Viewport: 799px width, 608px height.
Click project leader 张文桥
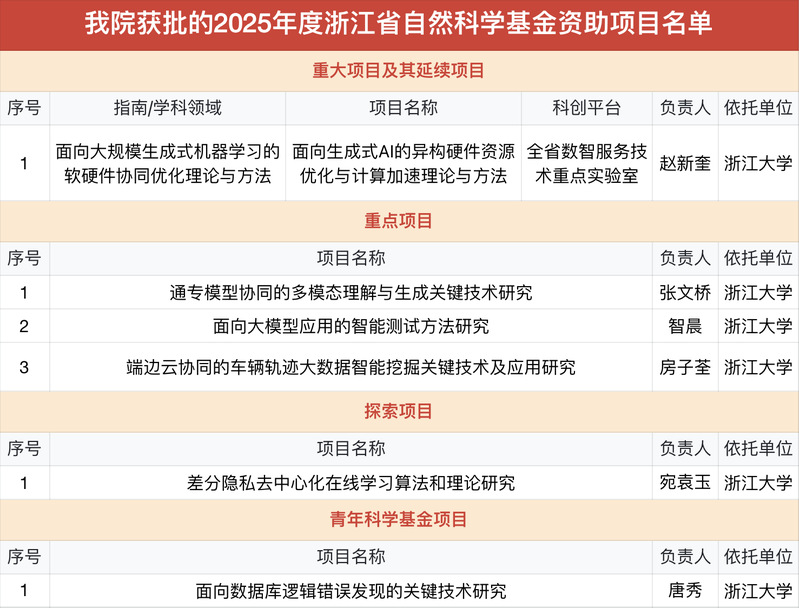(x=684, y=293)
